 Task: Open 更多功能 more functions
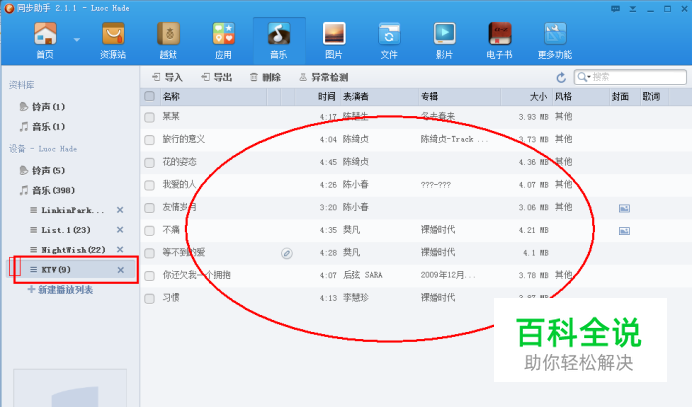click(555, 41)
